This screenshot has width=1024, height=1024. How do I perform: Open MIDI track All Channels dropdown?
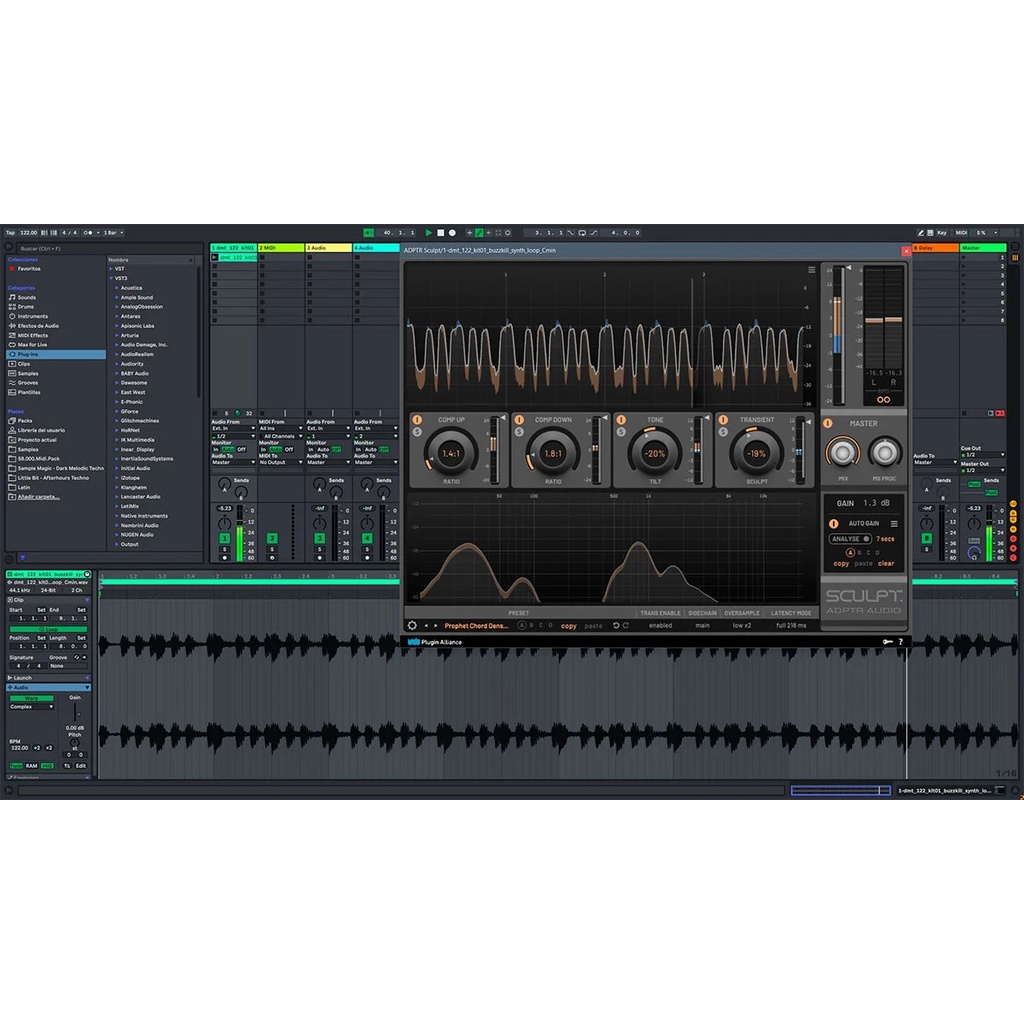point(281,436)
